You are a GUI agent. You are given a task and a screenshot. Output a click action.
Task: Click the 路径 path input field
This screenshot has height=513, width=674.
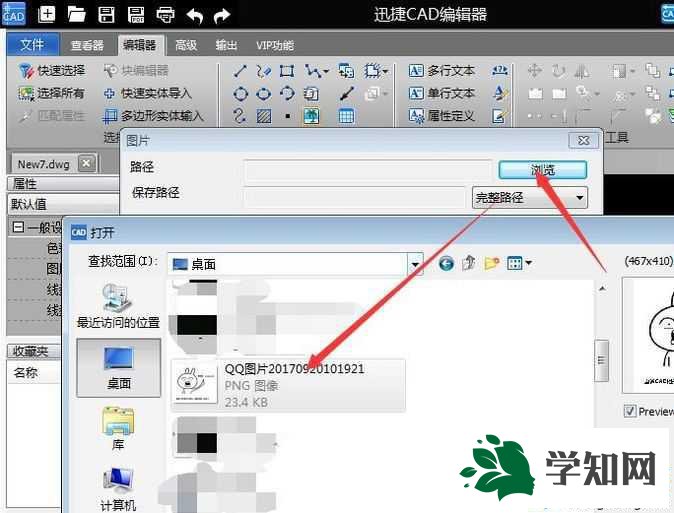click(x=368, y=170)
